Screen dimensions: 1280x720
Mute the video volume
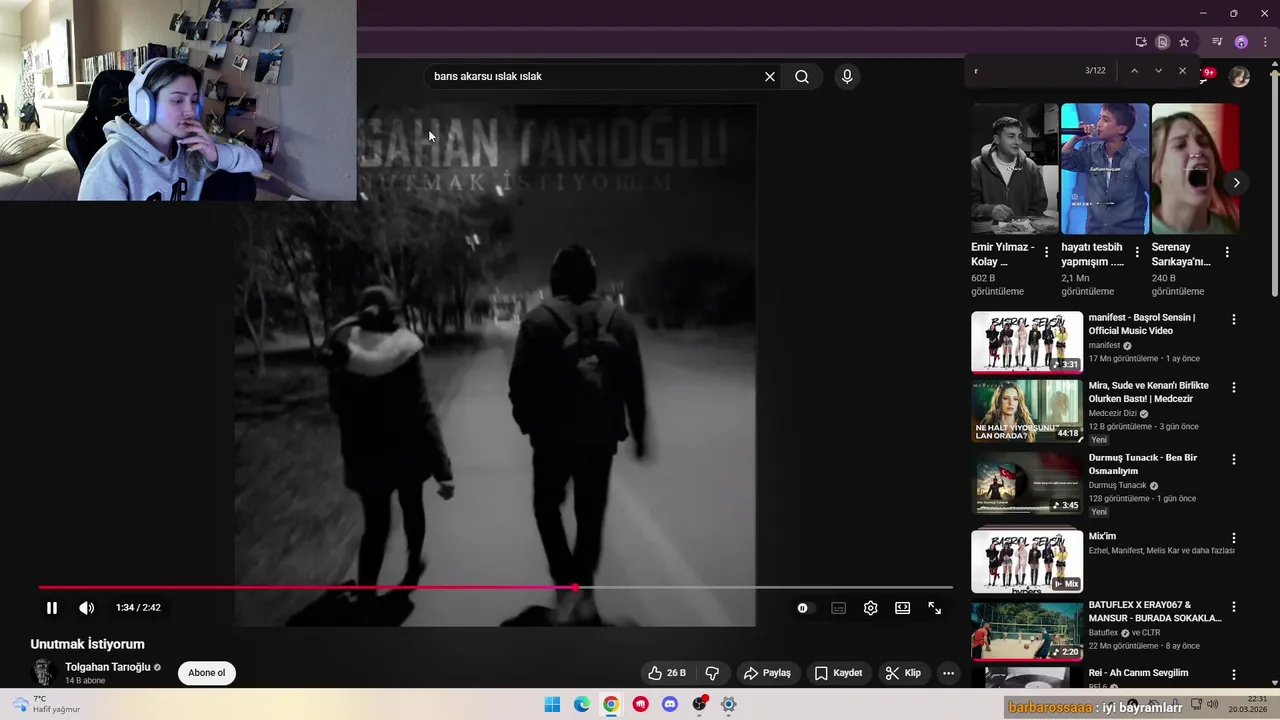(x=87, y=608)
